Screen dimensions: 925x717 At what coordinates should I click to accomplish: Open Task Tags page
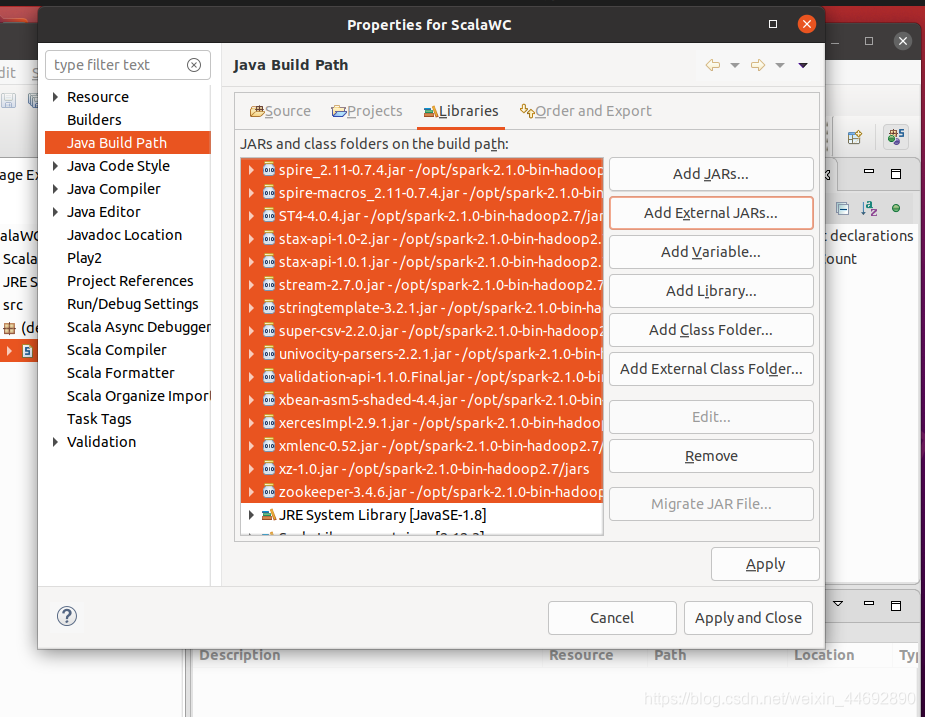(99, 419)
